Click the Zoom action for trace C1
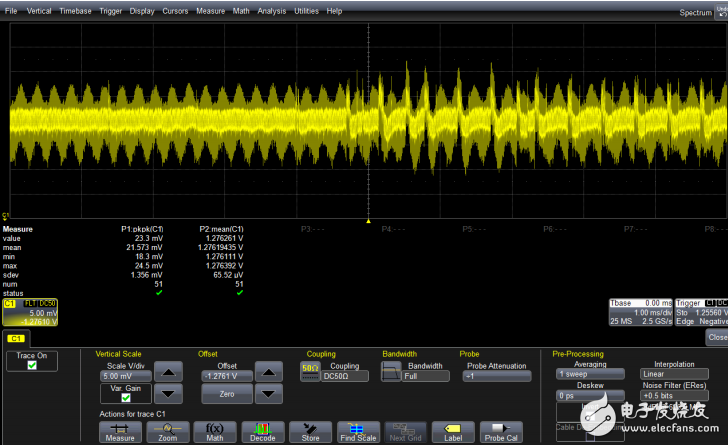Image resolution: width=728 pixels, height=445 pixels. pyautogui.click(x=167, y=432)
